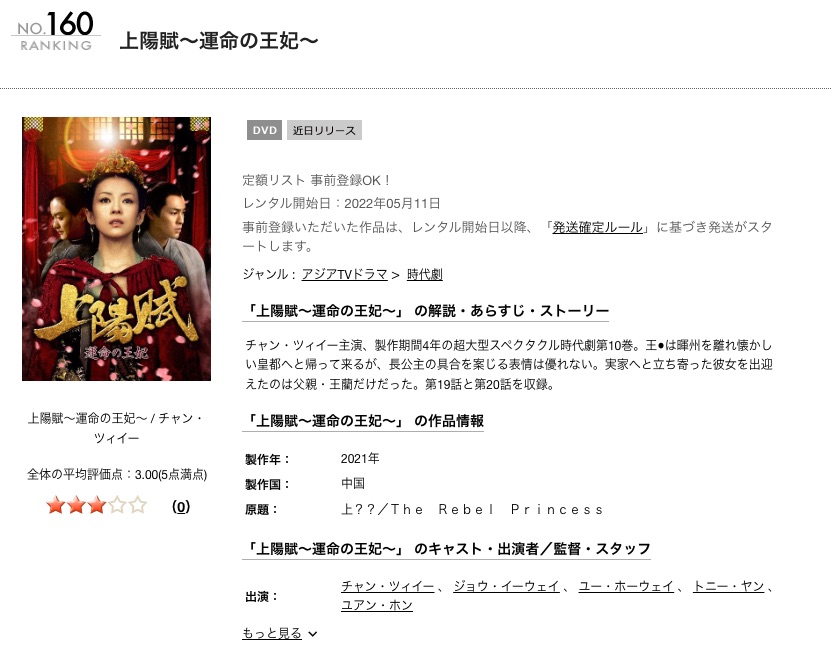831x654 pixels.
Task: Open cast member チャン・ツィイー link
Action: [x=387, y=586]
